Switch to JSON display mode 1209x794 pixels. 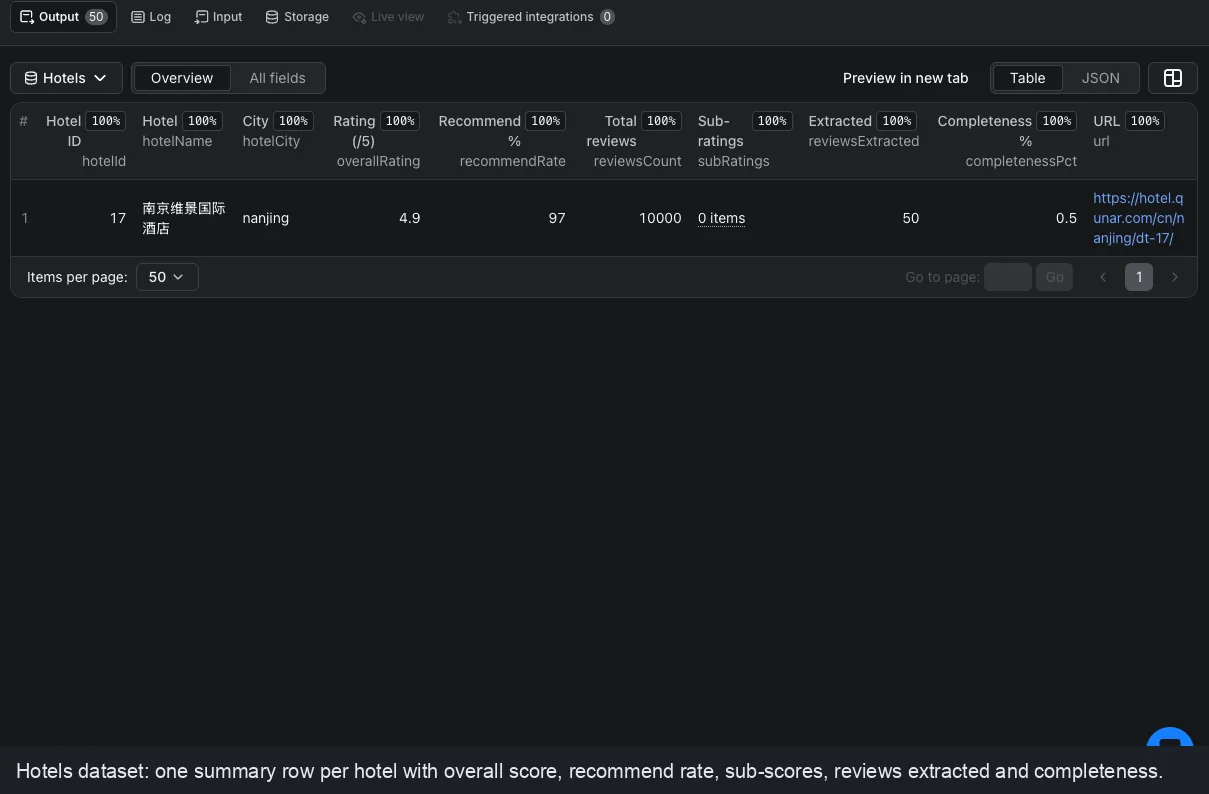(x=1100, y=78)
